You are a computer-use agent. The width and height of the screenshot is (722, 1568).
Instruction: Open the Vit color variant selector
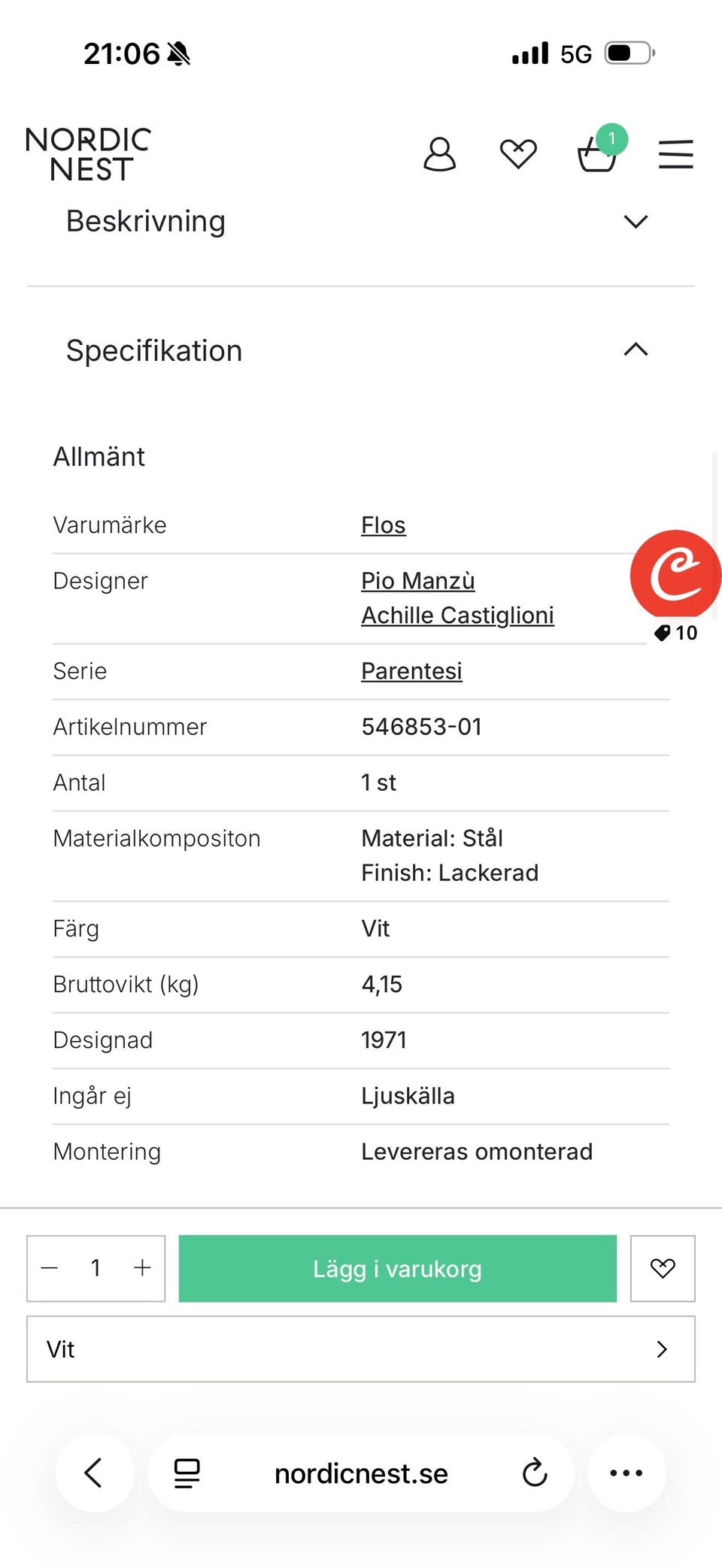[x=361, y=1349]
